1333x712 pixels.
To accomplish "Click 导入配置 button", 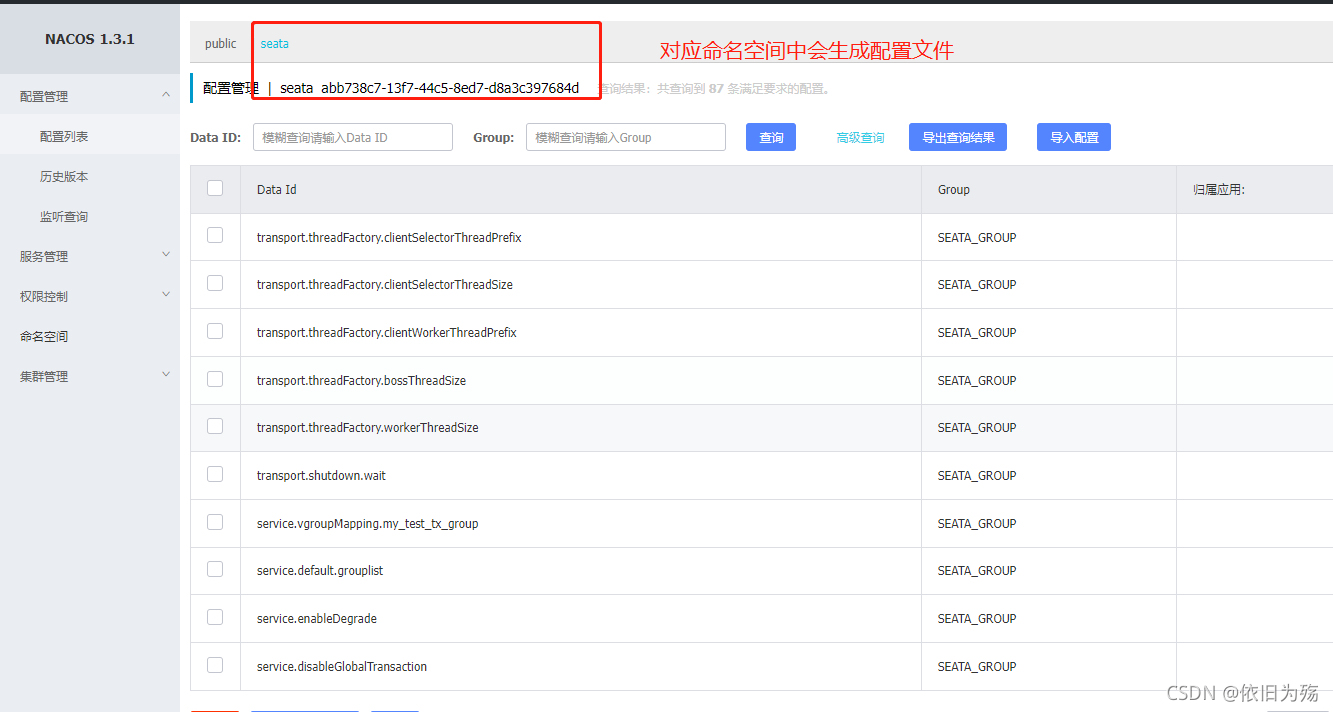I will pyautogui.click(x=1074, y=137).
